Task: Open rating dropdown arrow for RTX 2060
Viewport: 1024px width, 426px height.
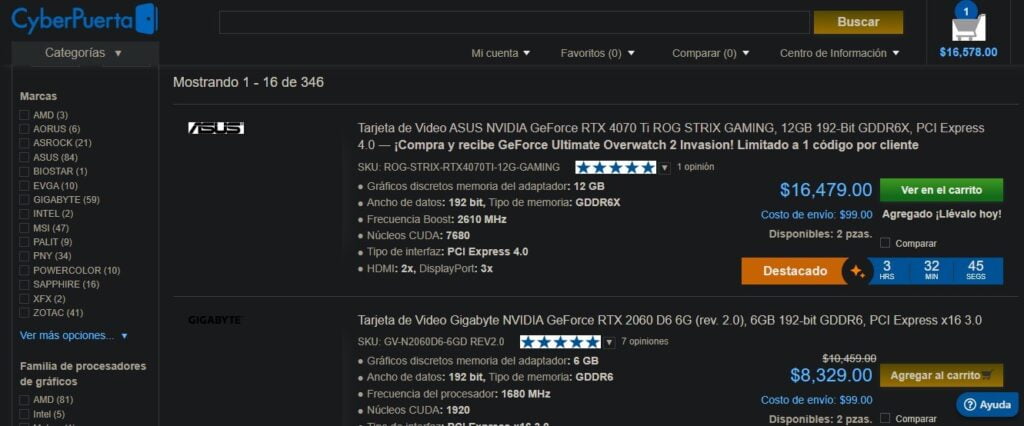Action: point(609,342)
